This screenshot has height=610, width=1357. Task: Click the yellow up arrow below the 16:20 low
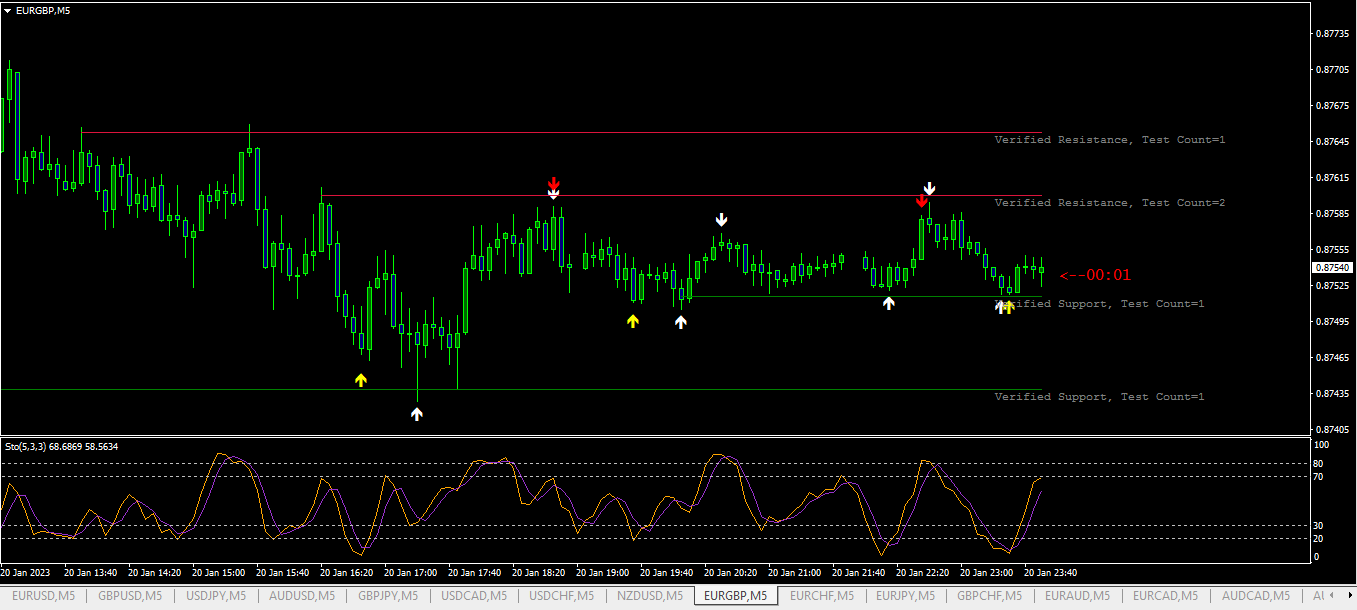(x=361, y=380)
